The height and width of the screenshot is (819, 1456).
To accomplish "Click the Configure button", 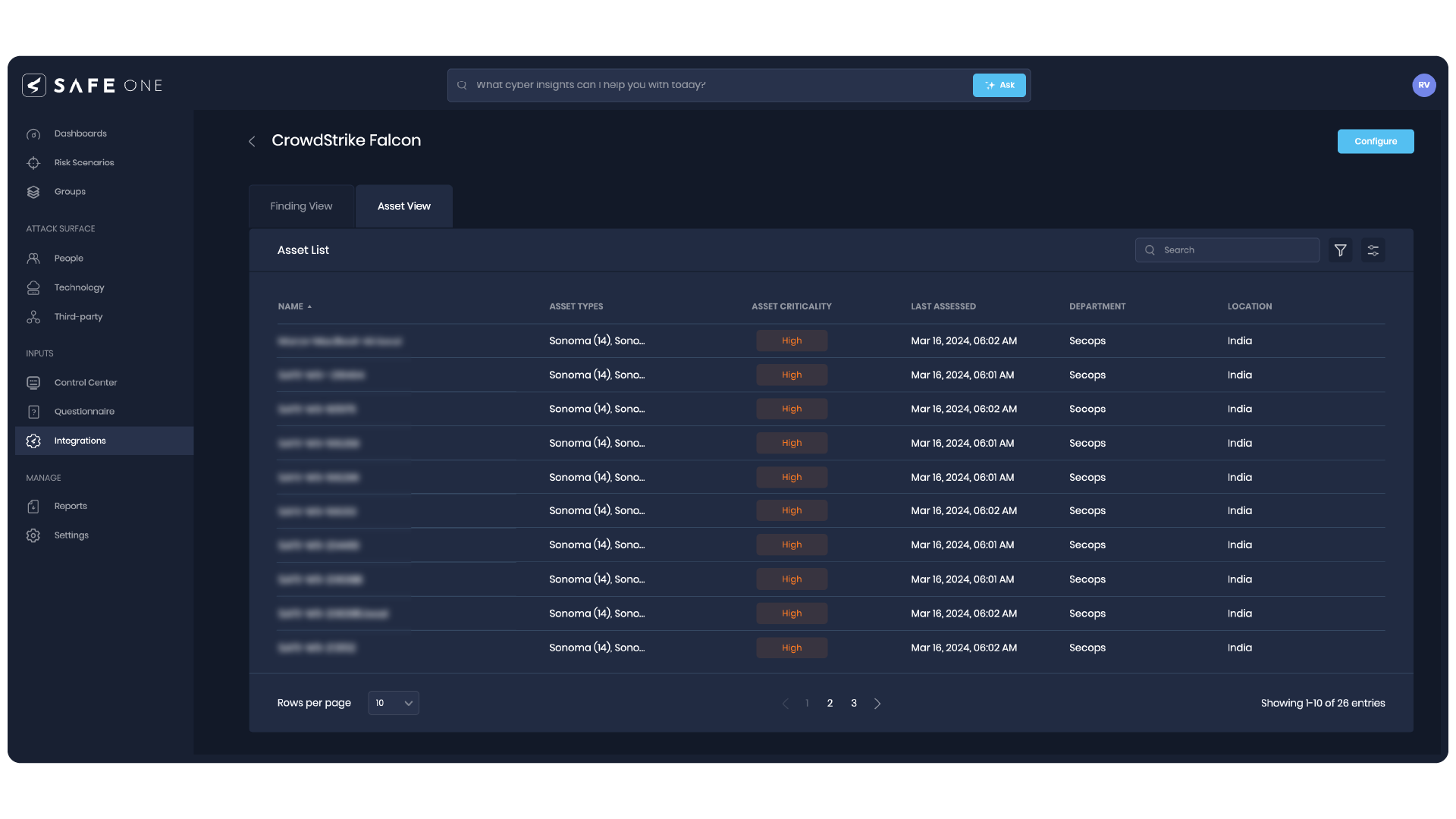I will coord(1376,142).
